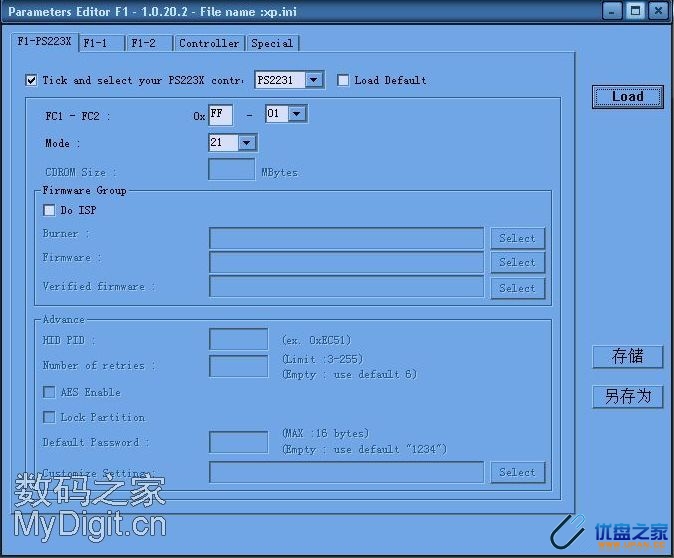Maximize the Parameters Editor window
The image size is (674, 558).
point(635,10)
